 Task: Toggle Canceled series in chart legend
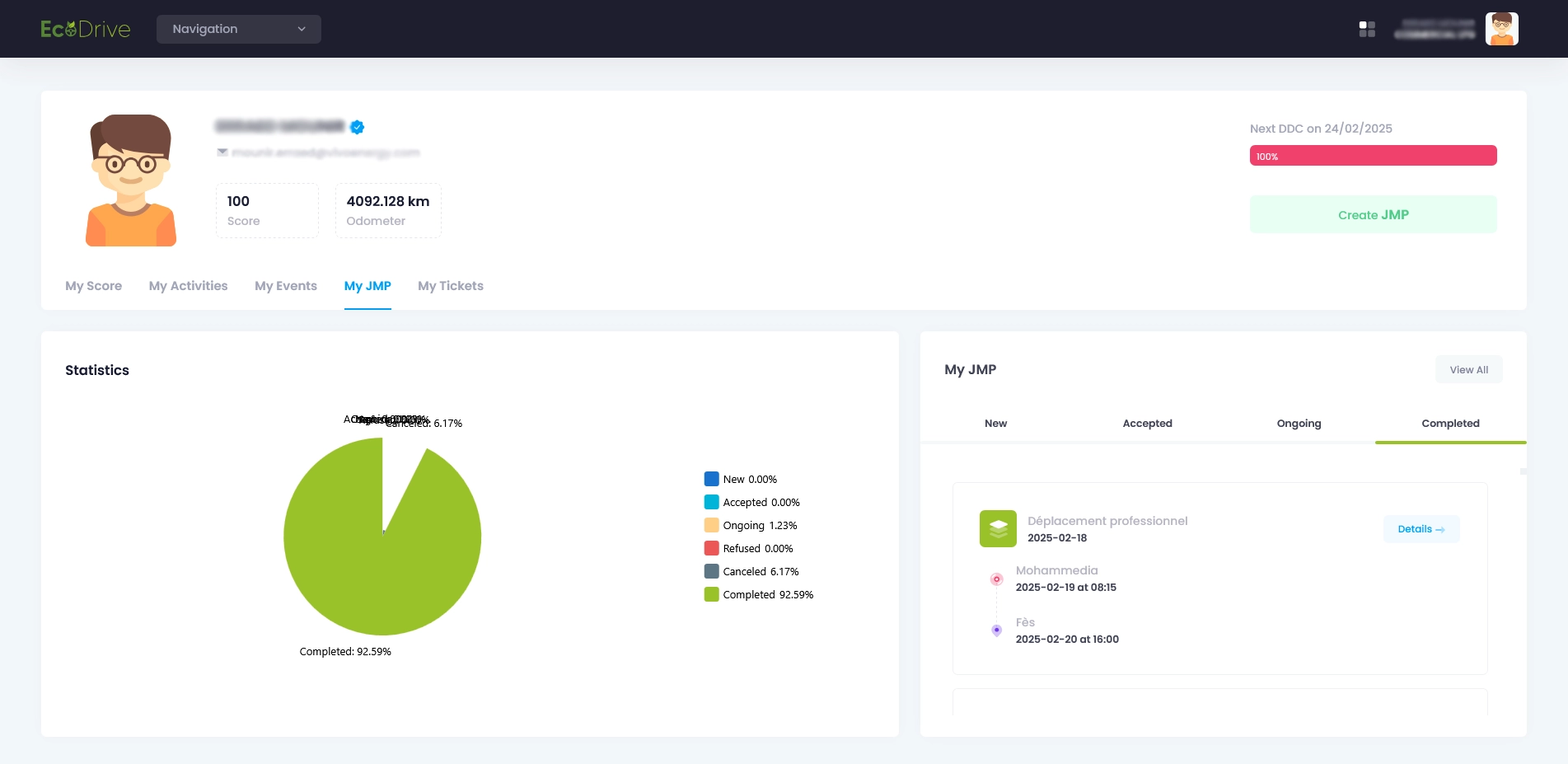click(x=751, y=572)
